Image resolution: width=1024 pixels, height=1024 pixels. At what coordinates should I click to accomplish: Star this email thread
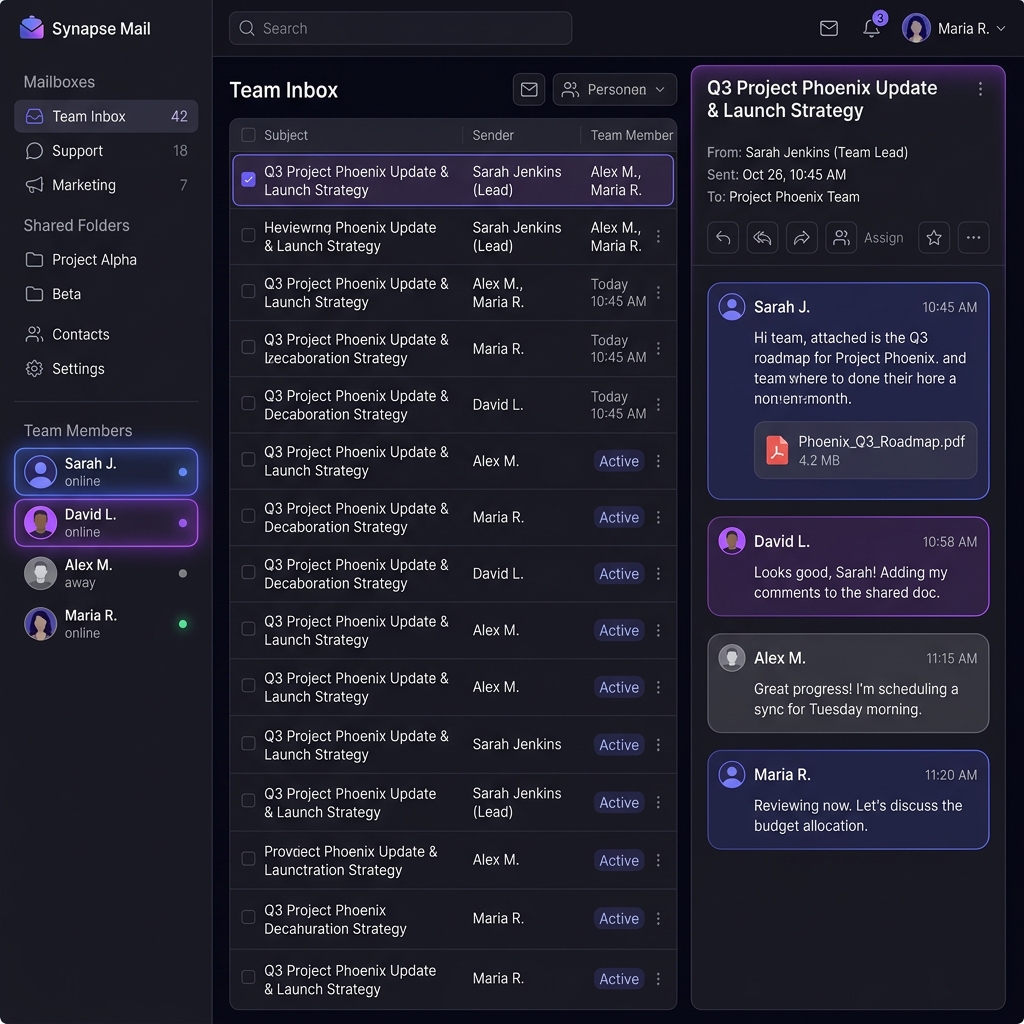point(934,238)
